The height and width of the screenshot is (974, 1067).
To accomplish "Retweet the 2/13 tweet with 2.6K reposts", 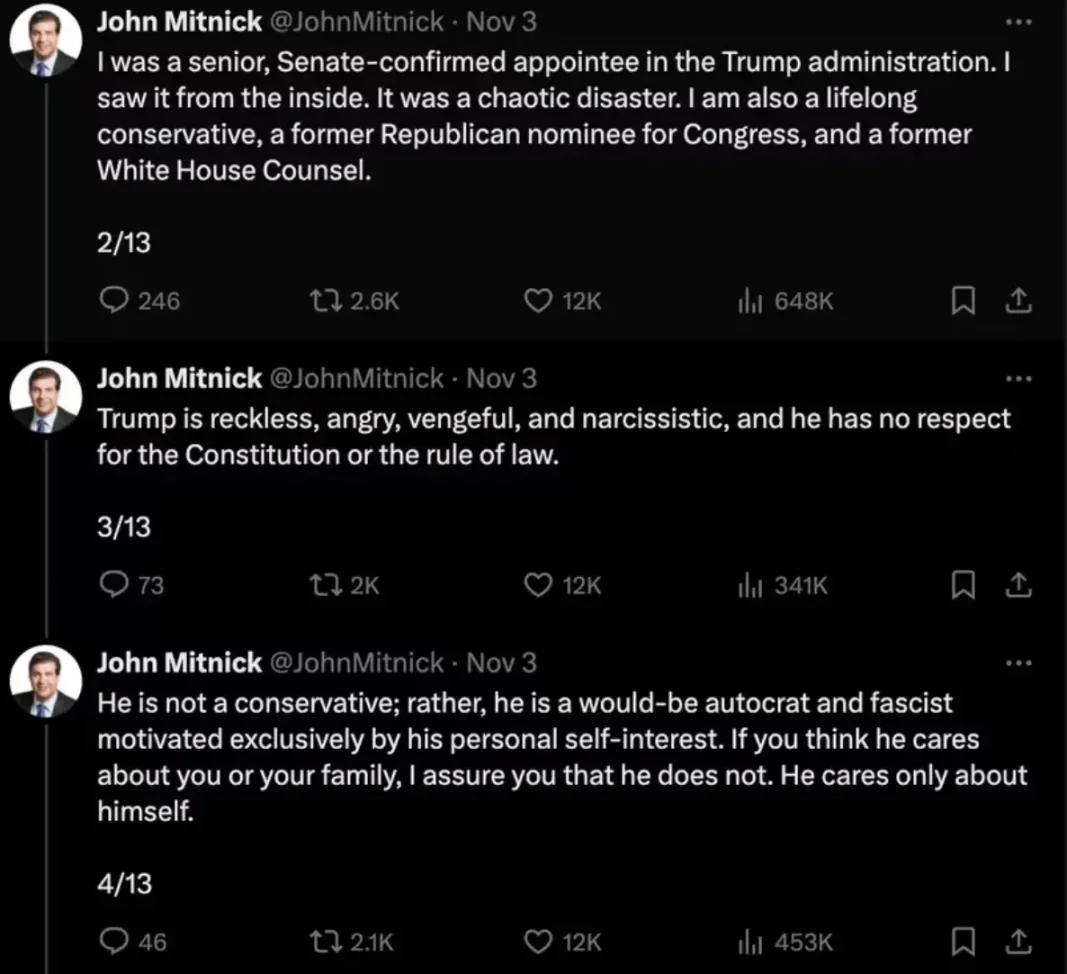I will pos(325,300).
